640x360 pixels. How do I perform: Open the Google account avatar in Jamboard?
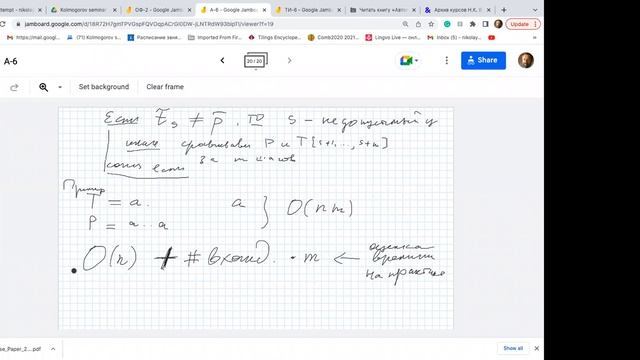click(x=526, y=60)
